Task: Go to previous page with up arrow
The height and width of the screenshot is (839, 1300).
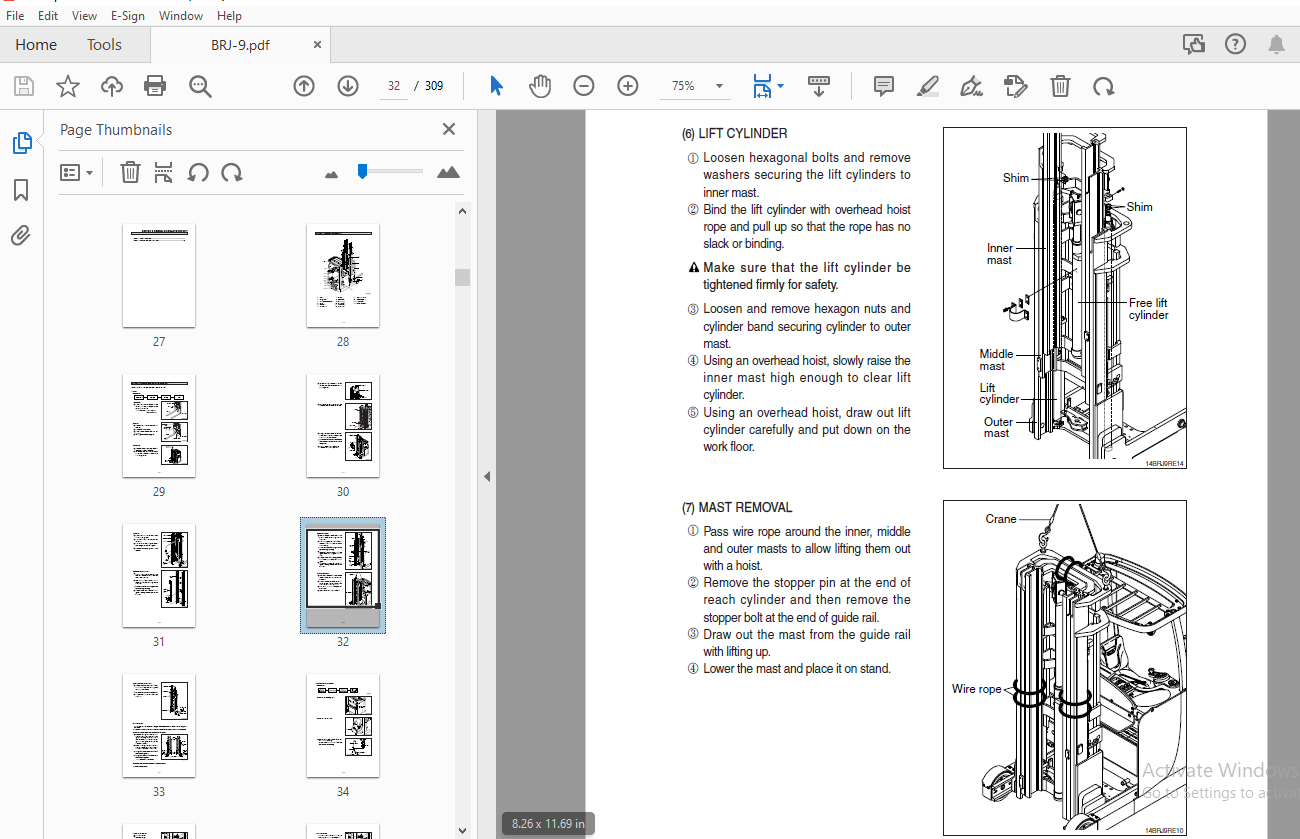Action: point(304,86)
